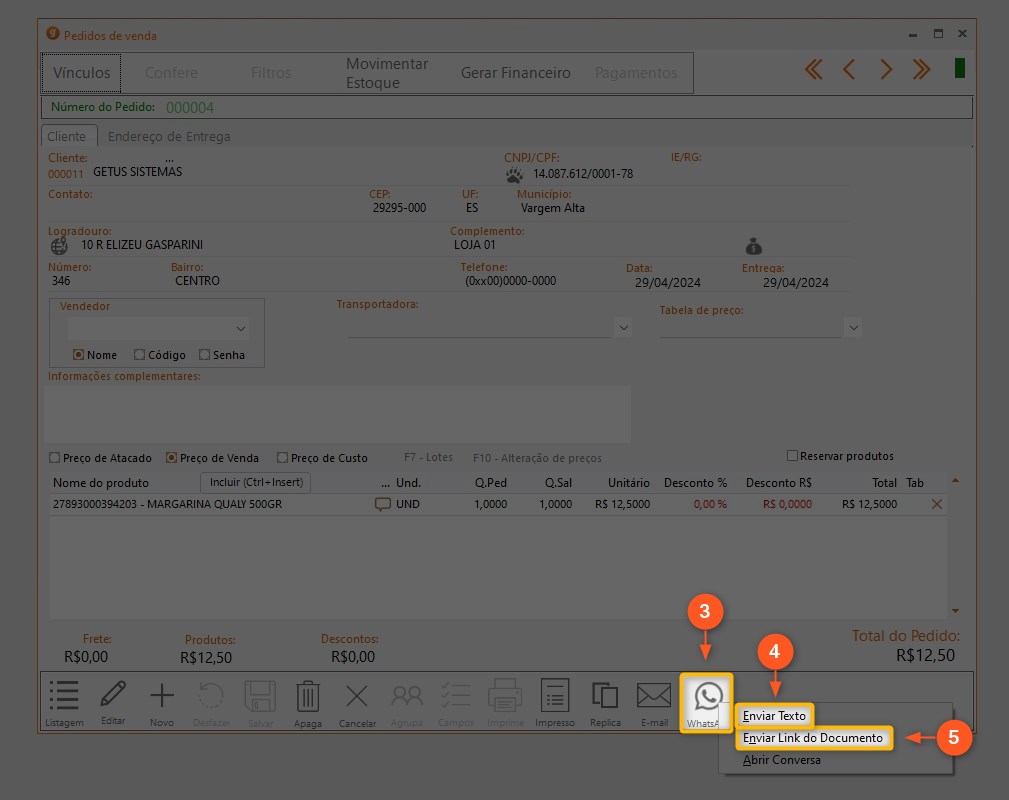Open the Listagem list view icon
Image resolution: width=1009 pixels, height=800 pixels.
[64, 699]
